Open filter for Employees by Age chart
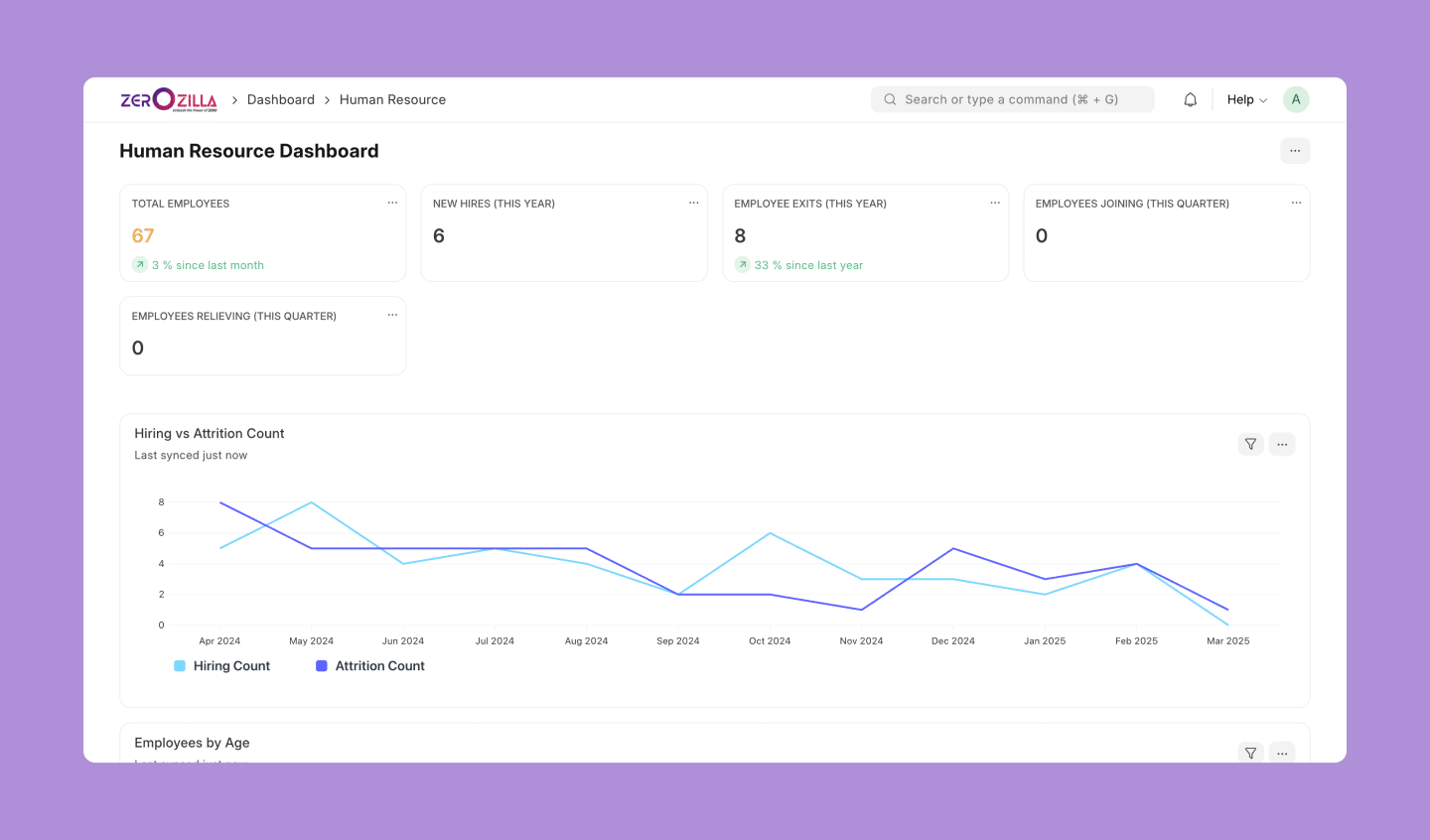1430x840 pixels. pyautogui.click(x=1250, y=753)
